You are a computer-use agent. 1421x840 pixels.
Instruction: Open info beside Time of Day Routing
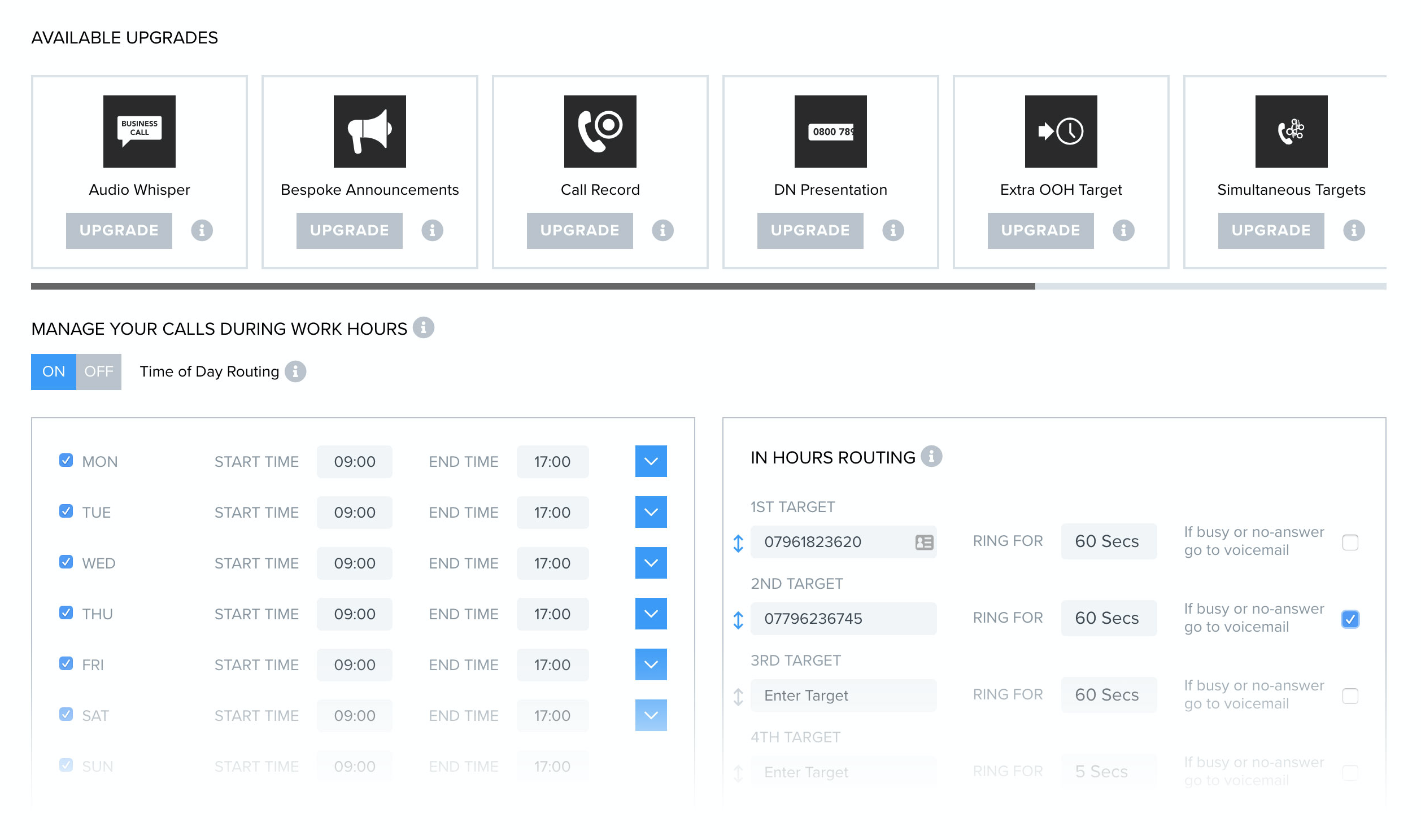pos(295,372)
